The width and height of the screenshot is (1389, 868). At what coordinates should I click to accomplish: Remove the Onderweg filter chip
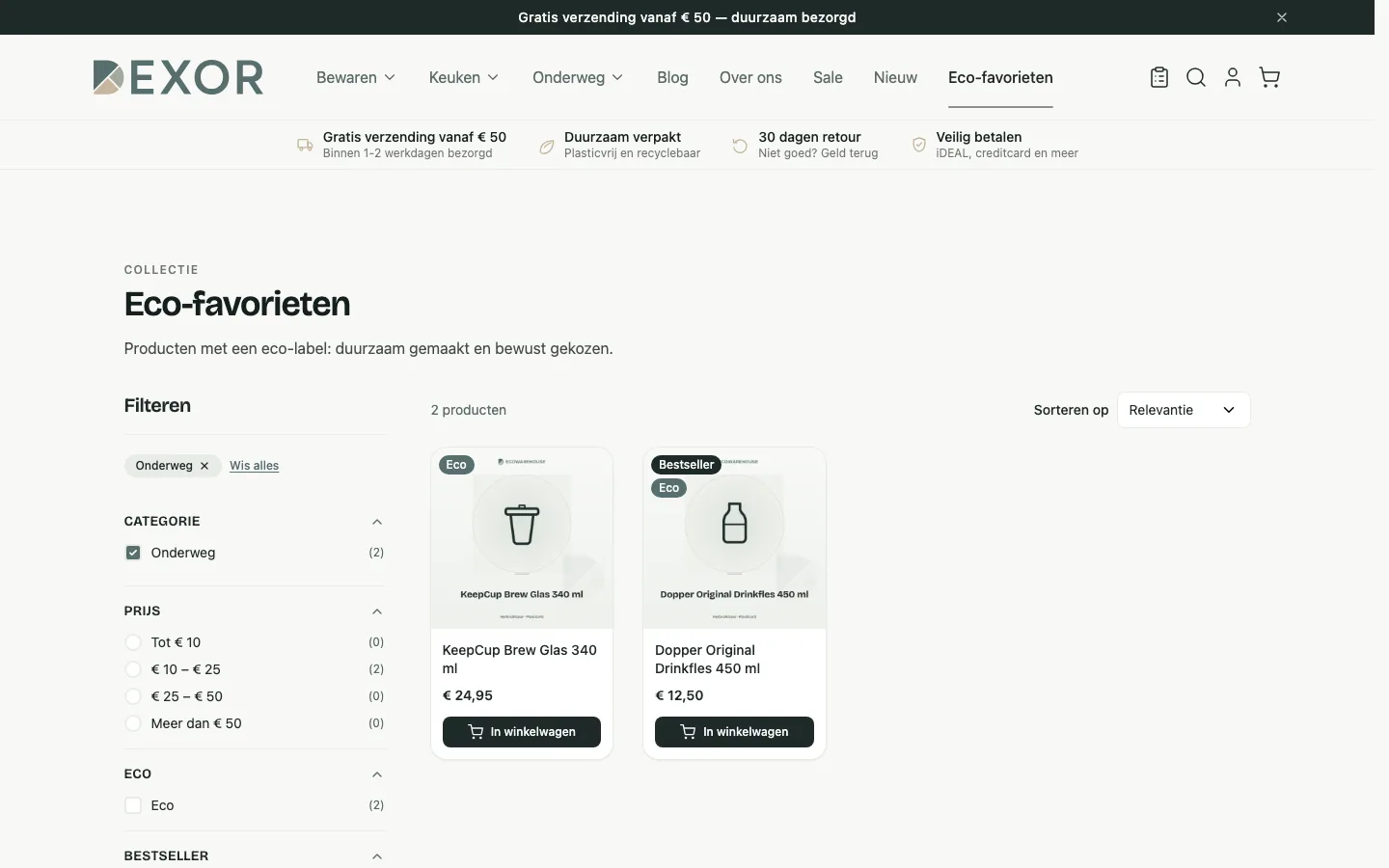pyautogui.click(x=204, y=466)
